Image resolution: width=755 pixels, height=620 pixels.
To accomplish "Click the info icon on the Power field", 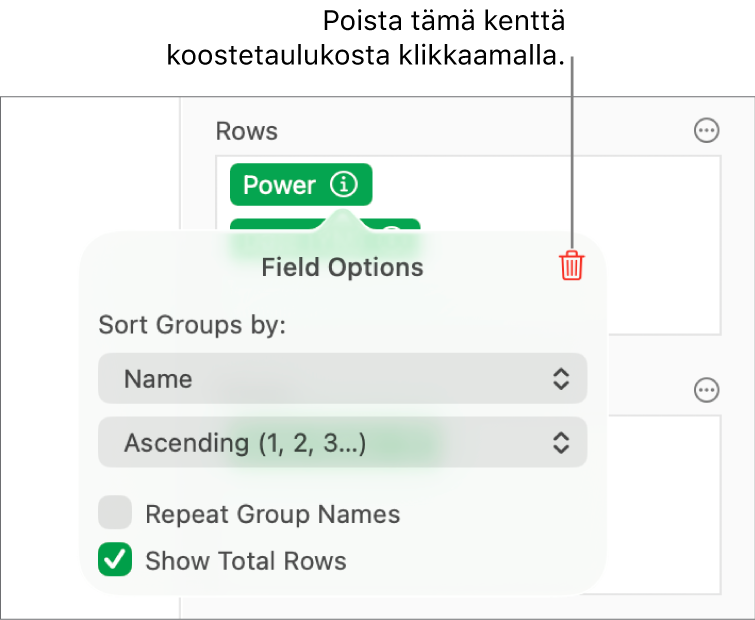I will coord(343,185).
